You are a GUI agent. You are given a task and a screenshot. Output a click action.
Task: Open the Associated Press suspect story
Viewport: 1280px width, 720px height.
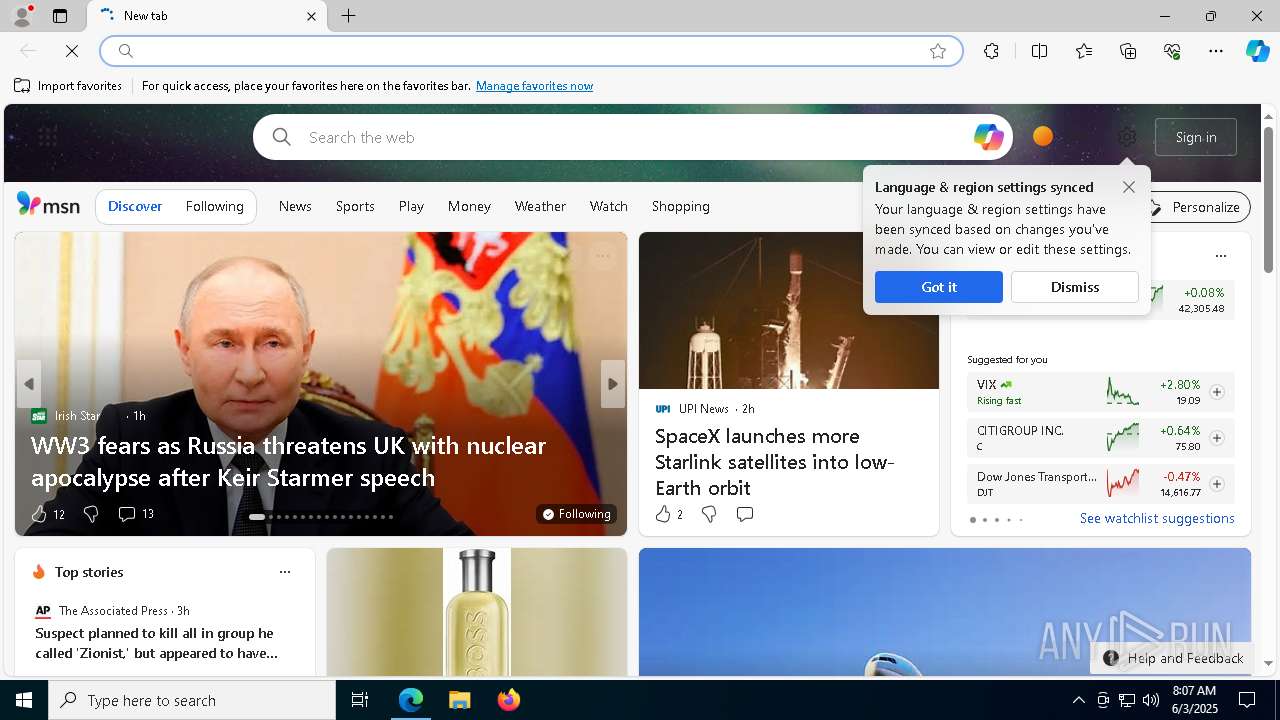(157, 643)
